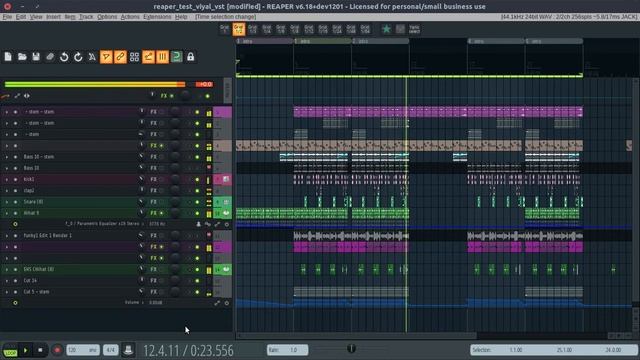Open the Insert menu

tap(53, 17)
